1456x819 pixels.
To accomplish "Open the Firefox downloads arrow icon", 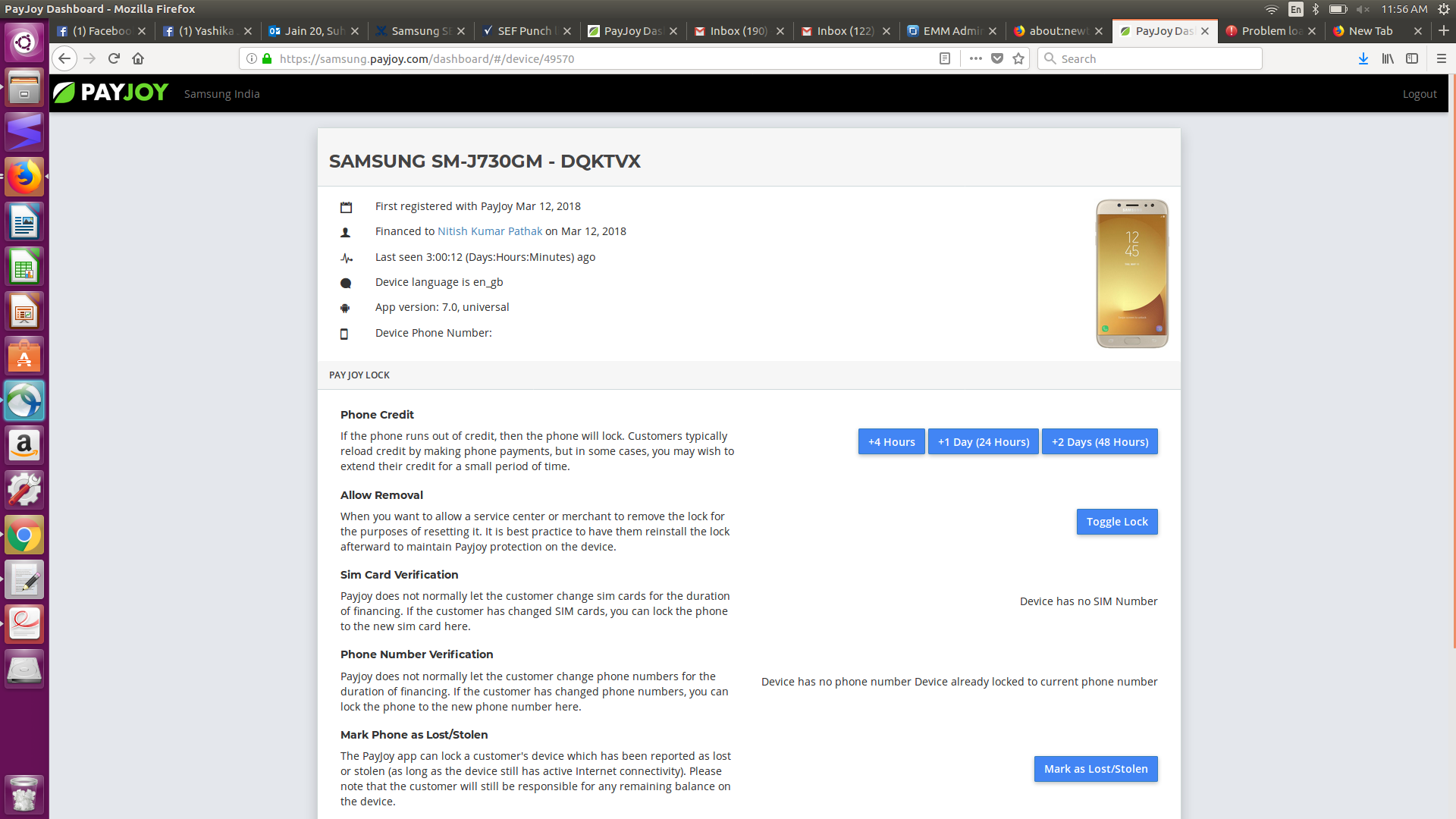I will click(x=1363, y=58).
